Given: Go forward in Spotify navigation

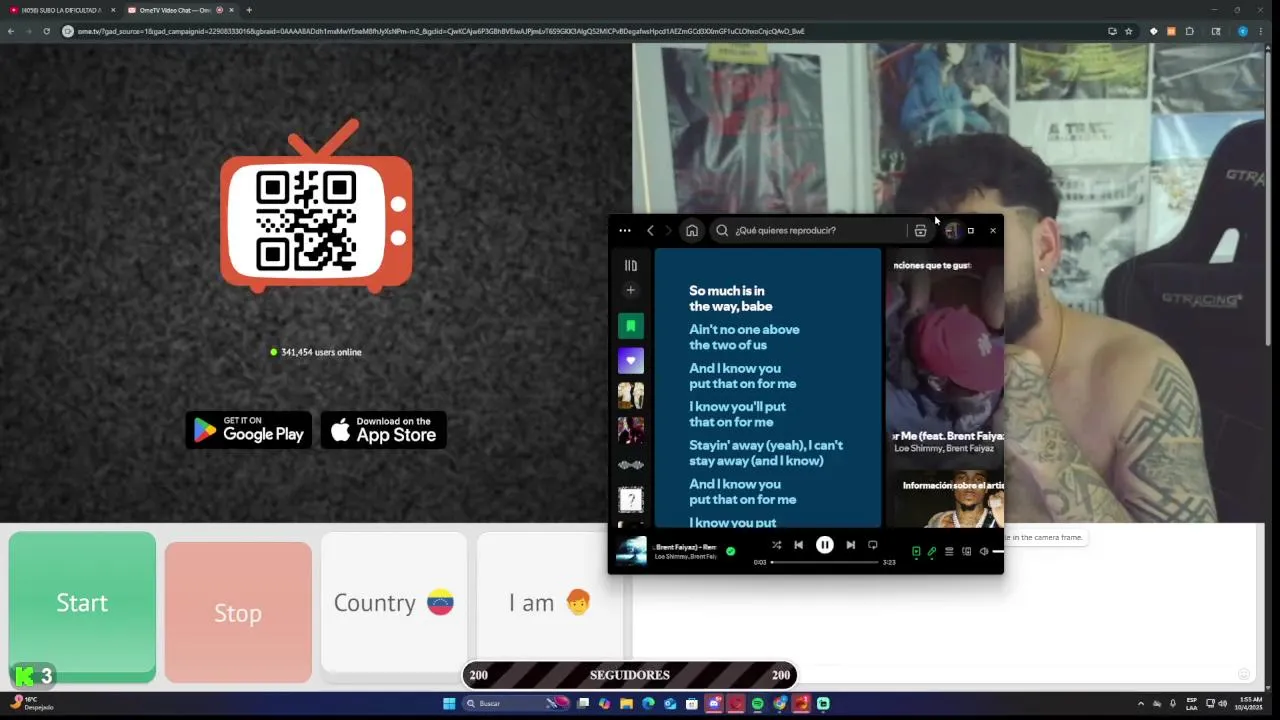Looking at the screenshot, I should click(x=668, y=230).
